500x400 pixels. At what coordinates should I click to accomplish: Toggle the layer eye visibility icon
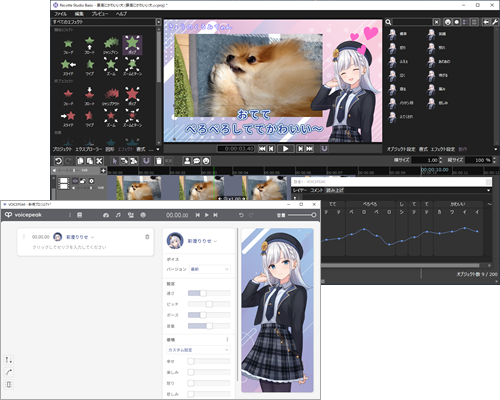75,181
